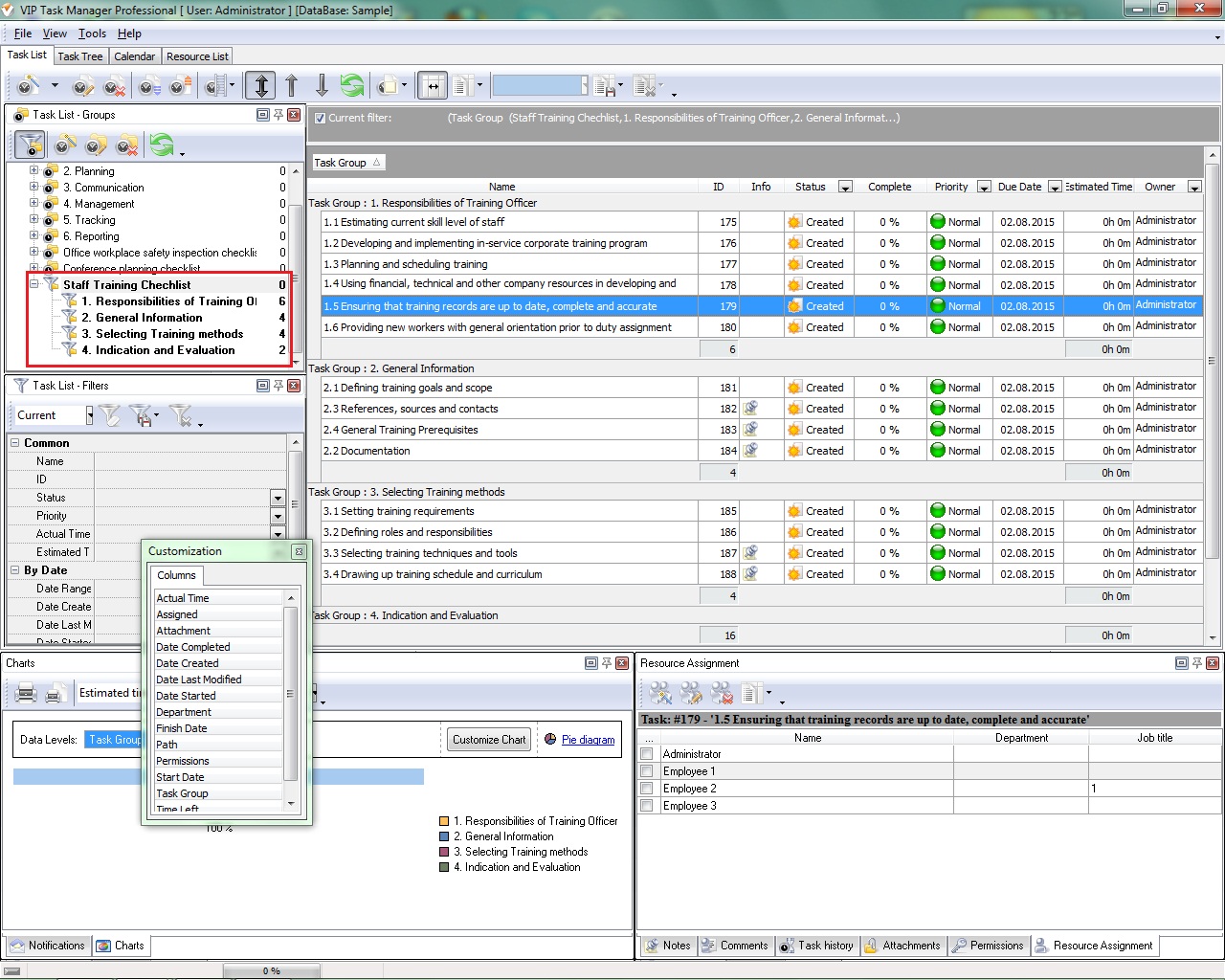1225x980 pixels.
Task: Switch to the Task Tree tab
Action: pos(80,56)
